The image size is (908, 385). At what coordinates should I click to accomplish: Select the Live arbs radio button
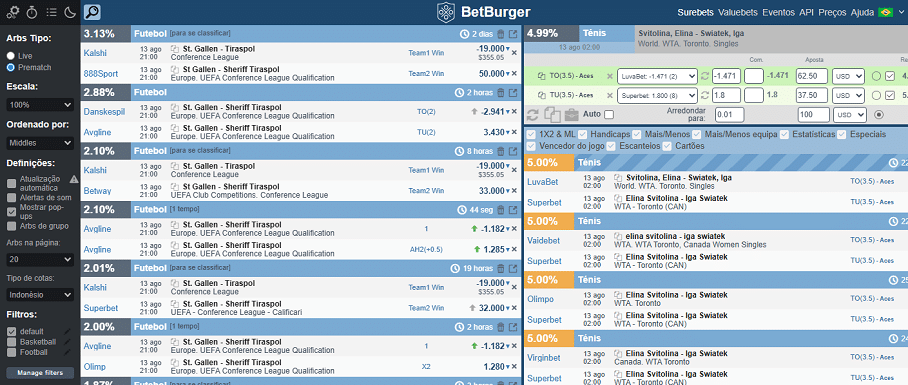[11, 56]
